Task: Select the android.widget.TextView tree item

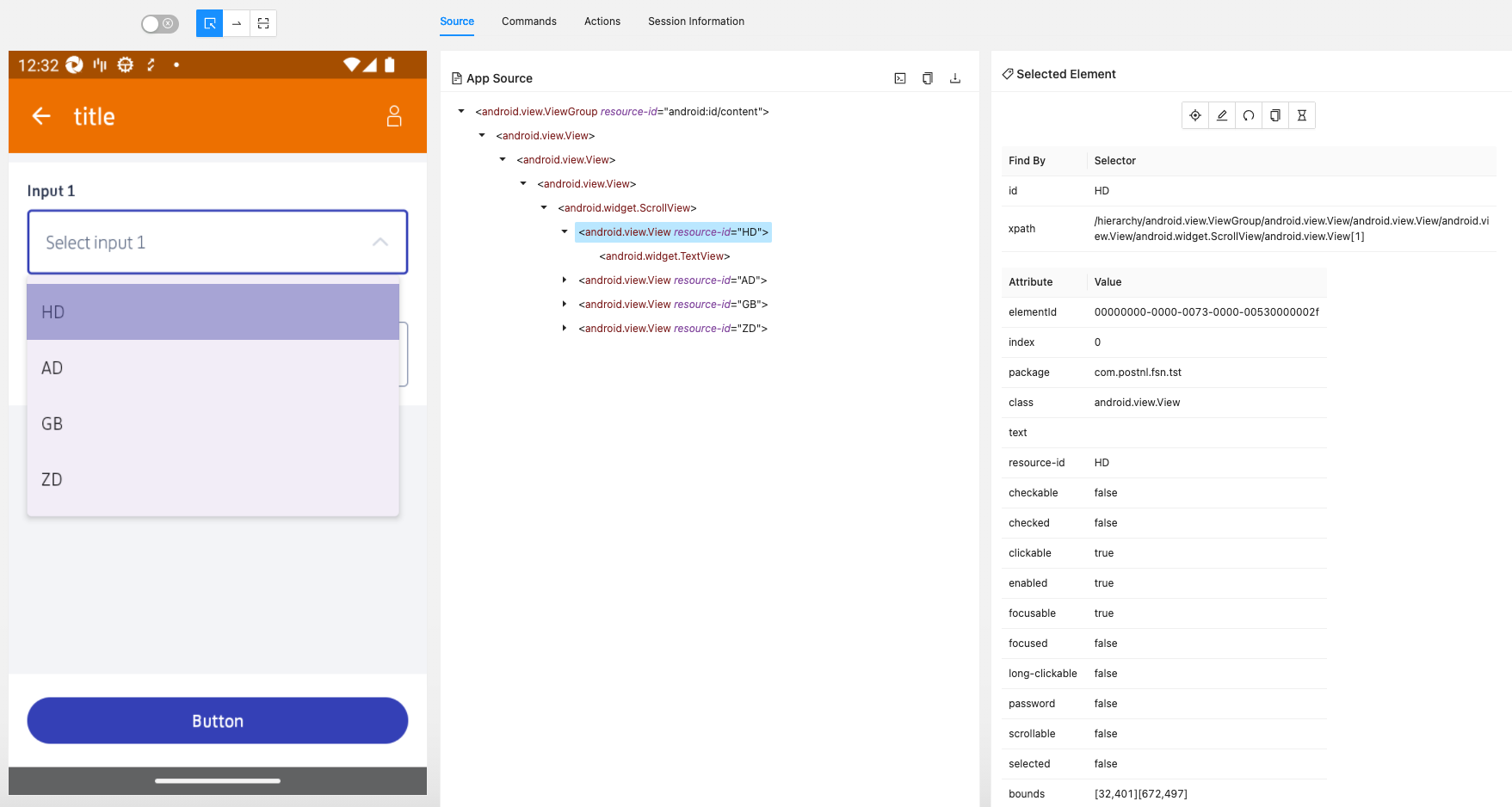Action: [664, 256]
